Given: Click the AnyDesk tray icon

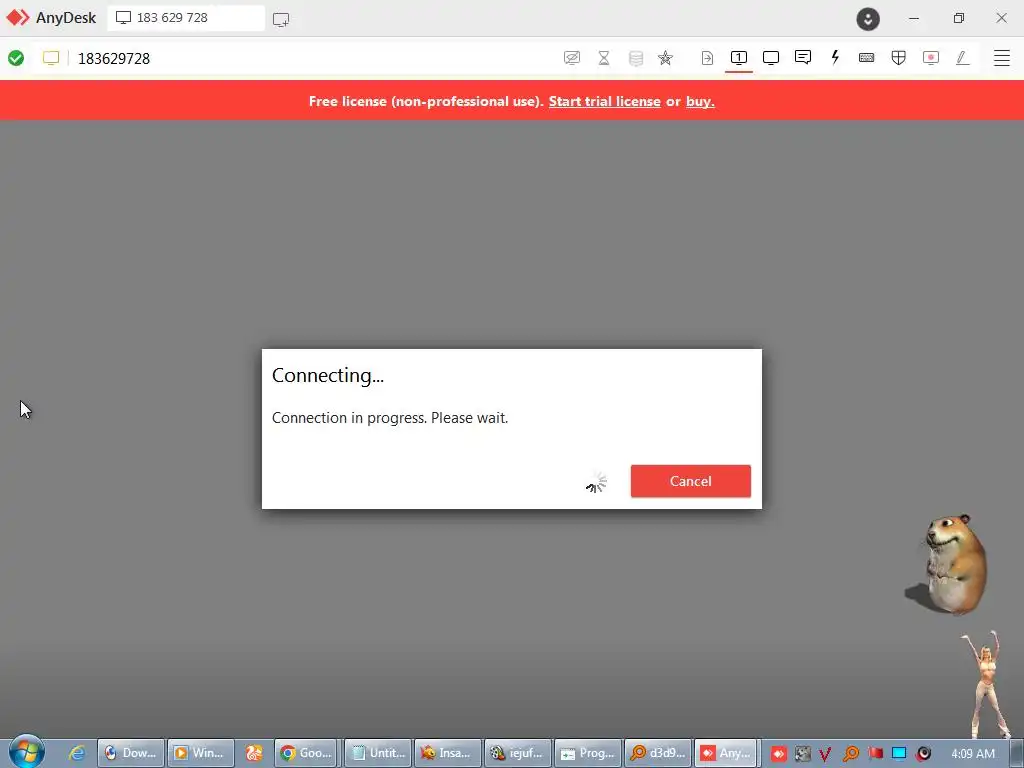Looking at the screenshot, I should click(778, 754).
